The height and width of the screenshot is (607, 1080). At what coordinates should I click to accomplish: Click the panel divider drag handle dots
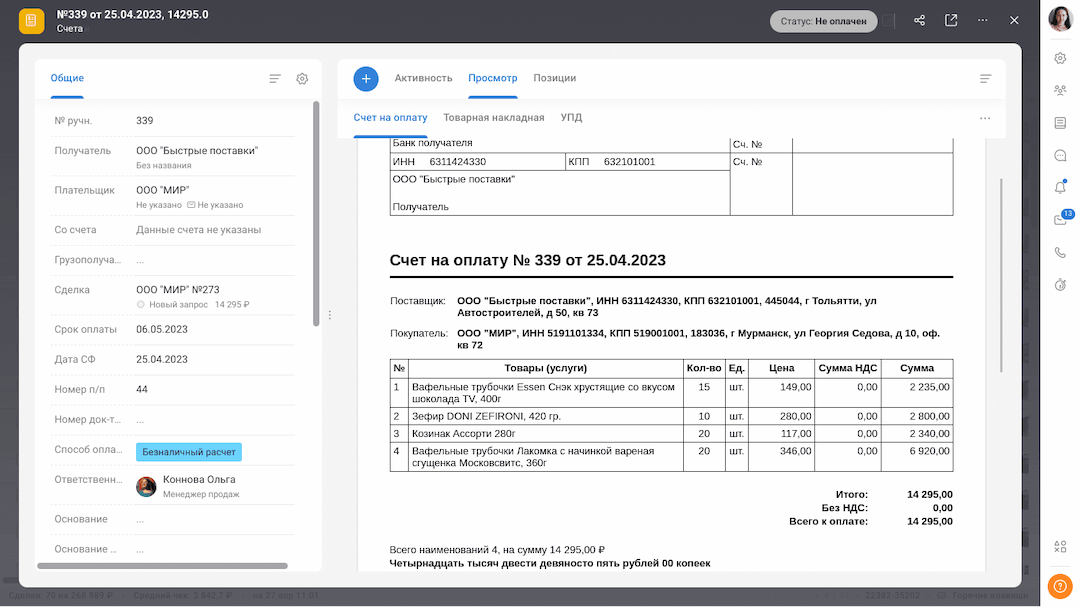tap(330, 315)
